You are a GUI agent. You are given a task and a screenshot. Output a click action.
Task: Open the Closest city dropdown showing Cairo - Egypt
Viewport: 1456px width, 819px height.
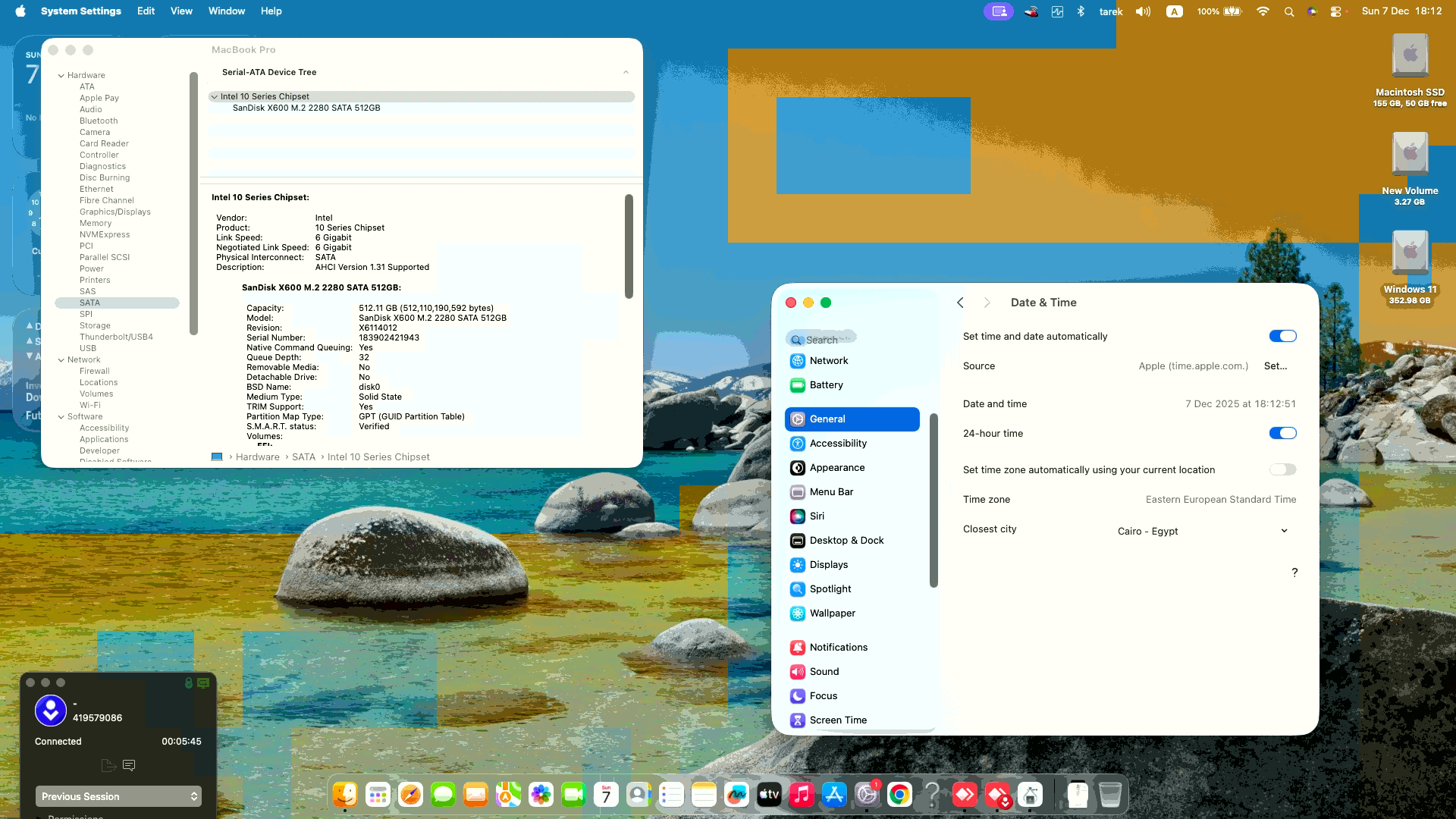tap(1203, 531)
